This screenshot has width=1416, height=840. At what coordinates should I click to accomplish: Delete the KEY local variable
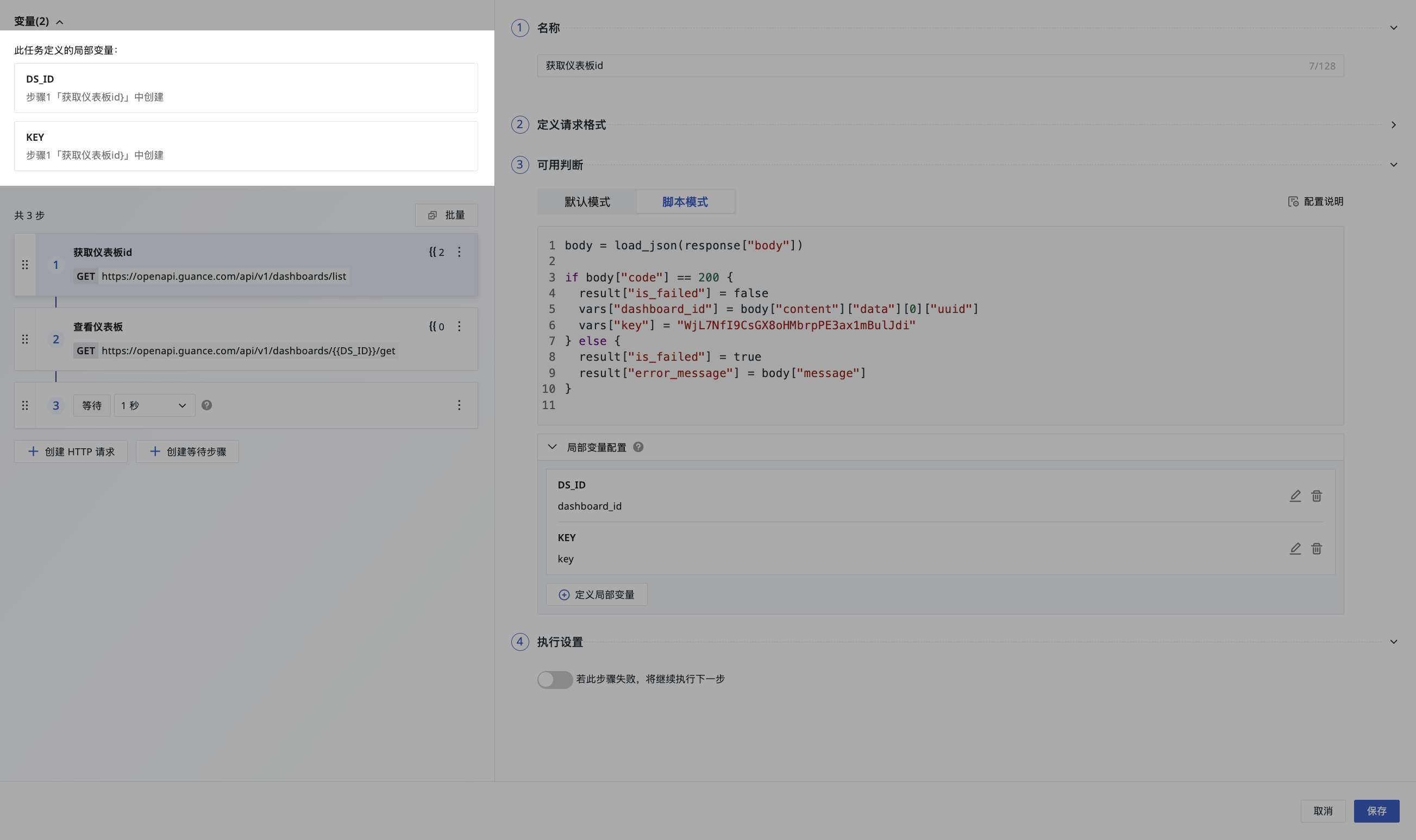(1317, 548)
